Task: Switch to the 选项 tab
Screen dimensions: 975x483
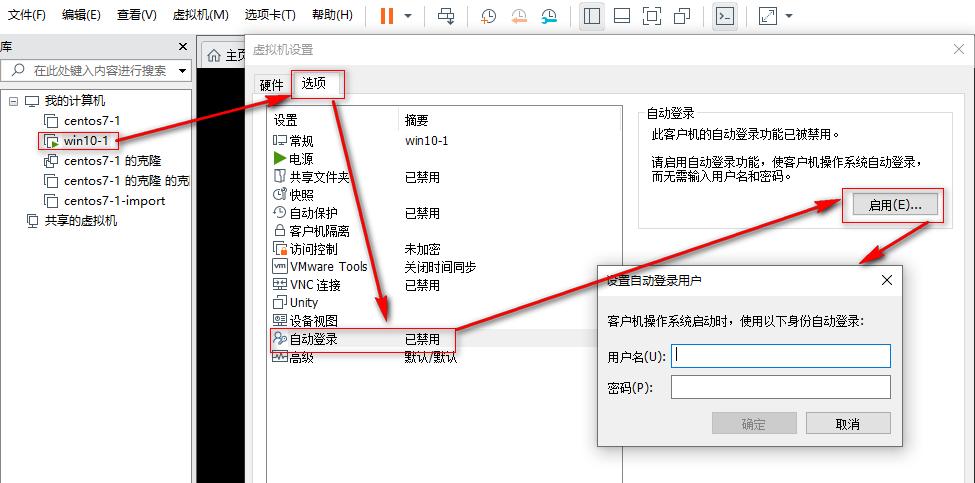Action: pyautogui.click(x=314, y=83)
